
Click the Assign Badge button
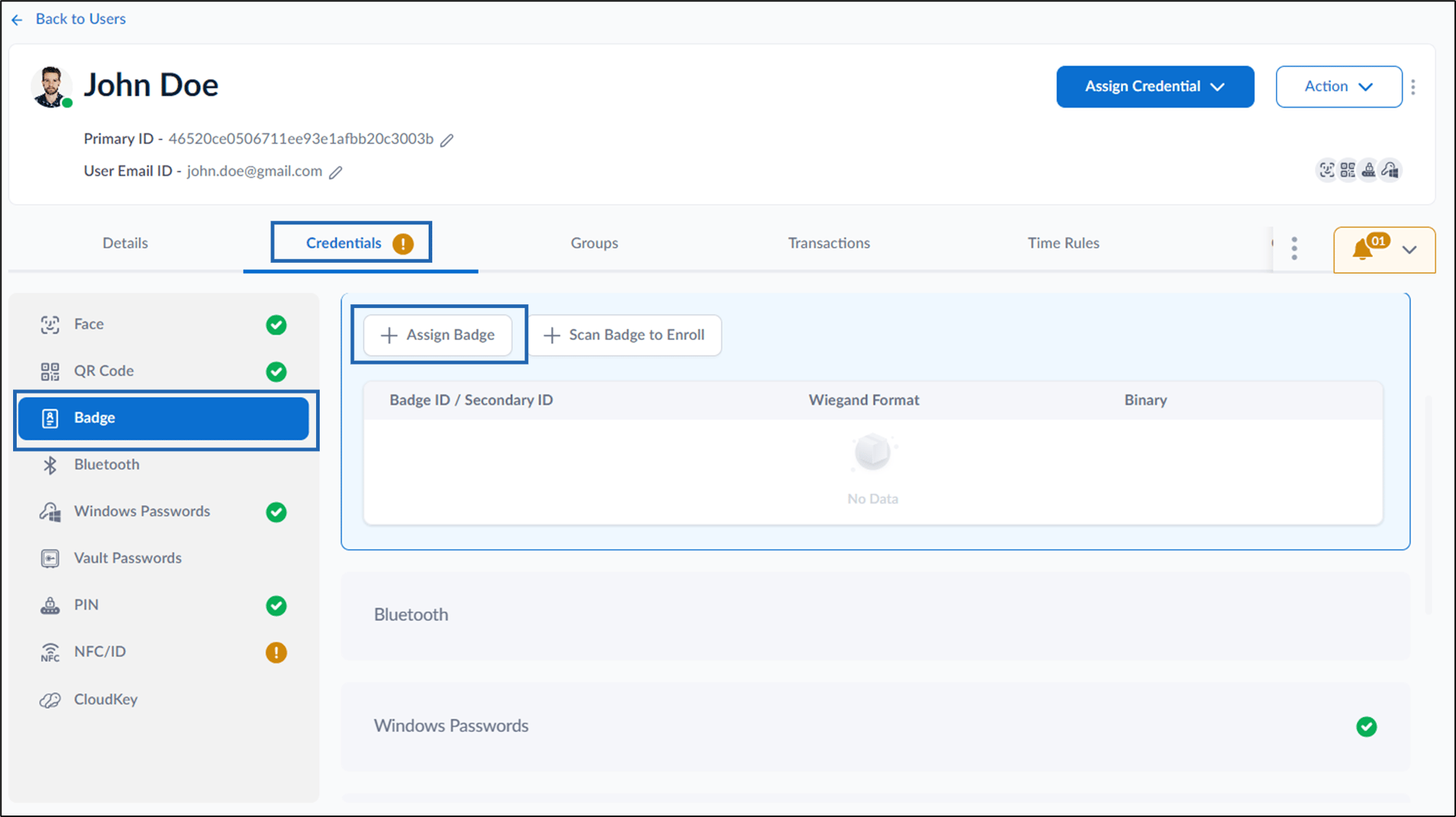tap(438, 335)
